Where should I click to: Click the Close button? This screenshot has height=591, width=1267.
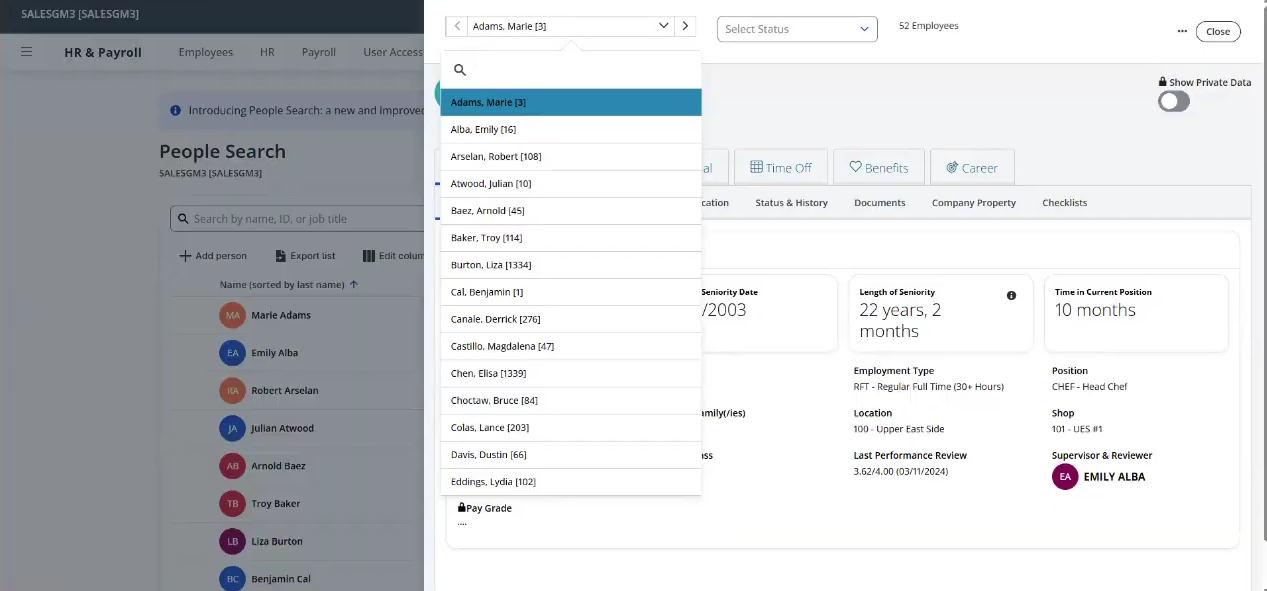(1218, 31)
